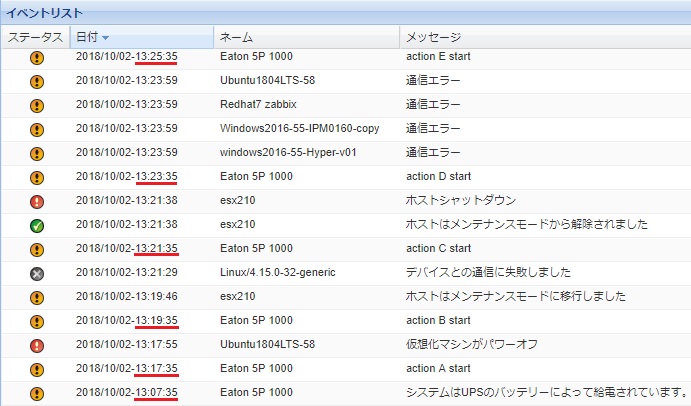The width and height of the screenshot is (691, 406).
Task: Click warning icon for Redhat7 zabbix row
Action: point(36,105)
